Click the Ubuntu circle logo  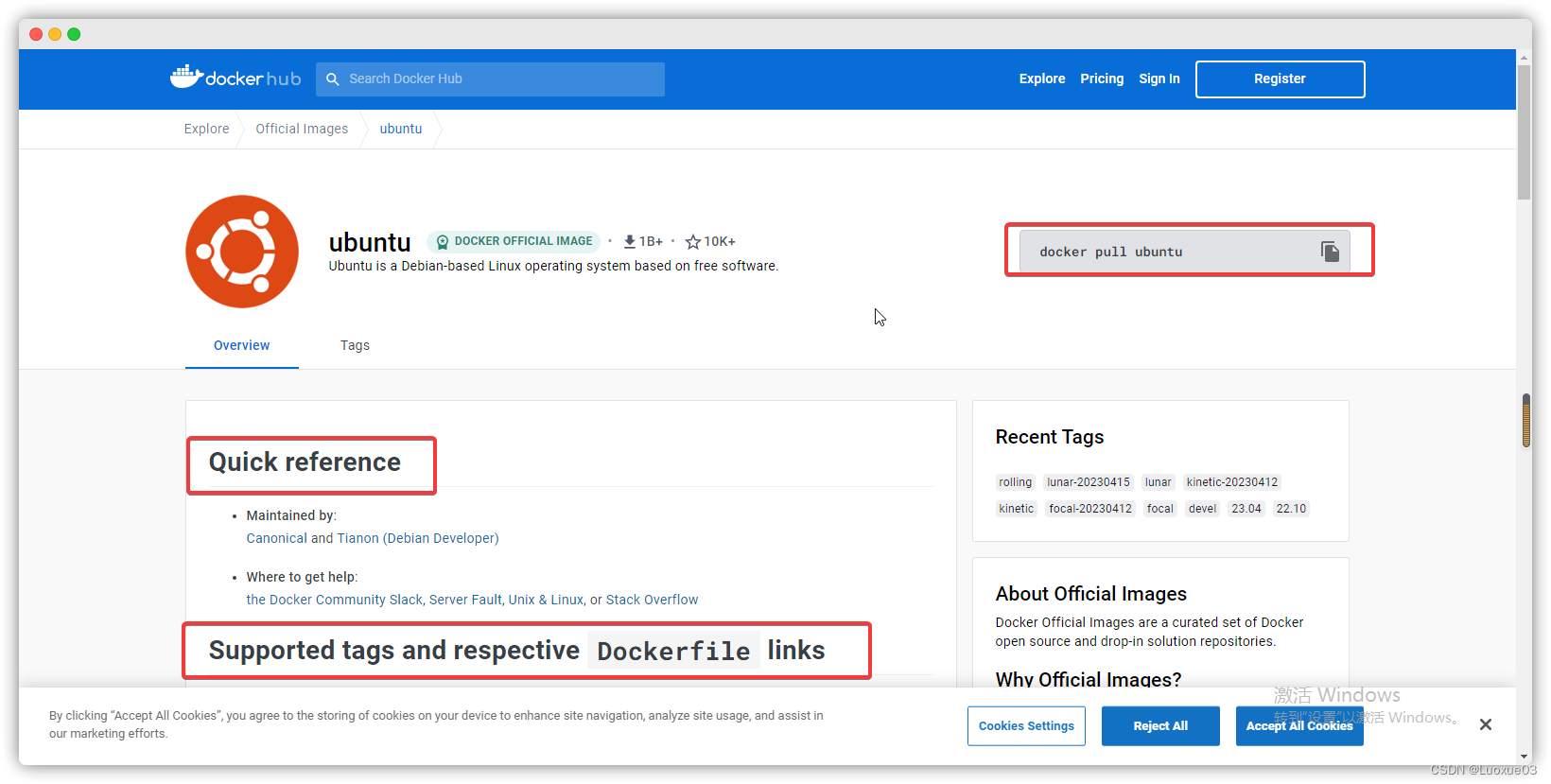tap(242, 252)
